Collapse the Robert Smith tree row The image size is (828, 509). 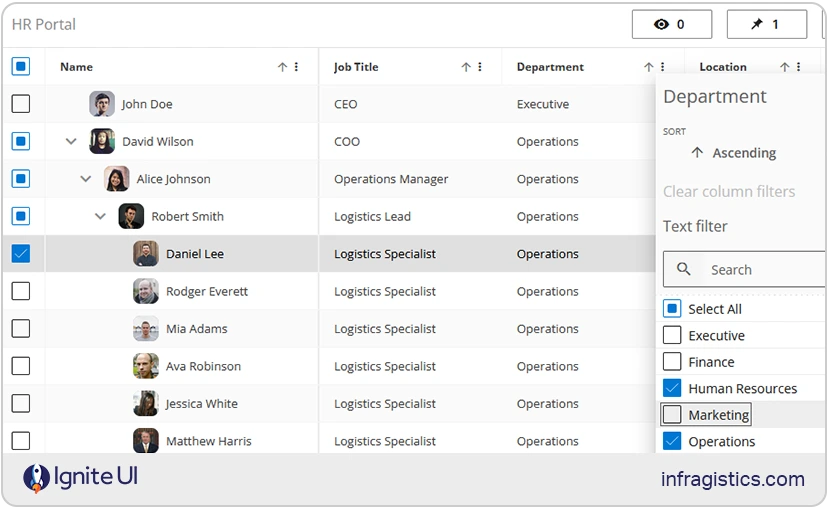click(x=100, y=216)
